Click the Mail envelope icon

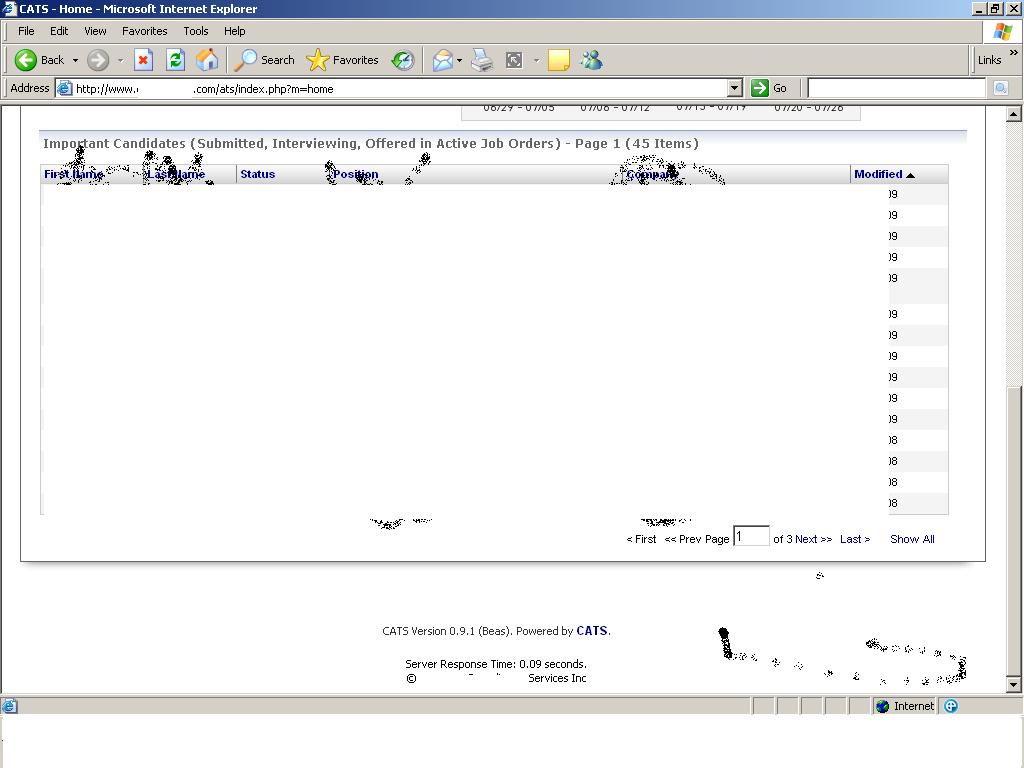442,60
